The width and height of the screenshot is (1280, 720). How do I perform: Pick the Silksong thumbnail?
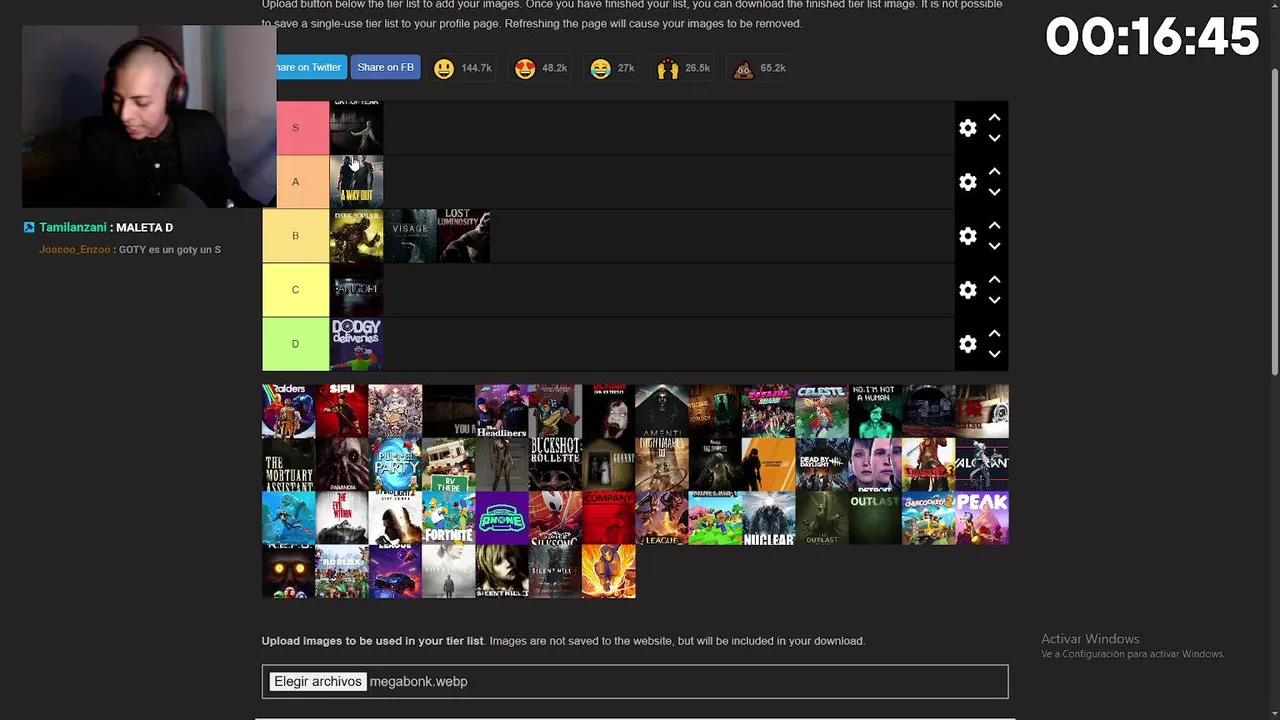[x=555, y=518]
